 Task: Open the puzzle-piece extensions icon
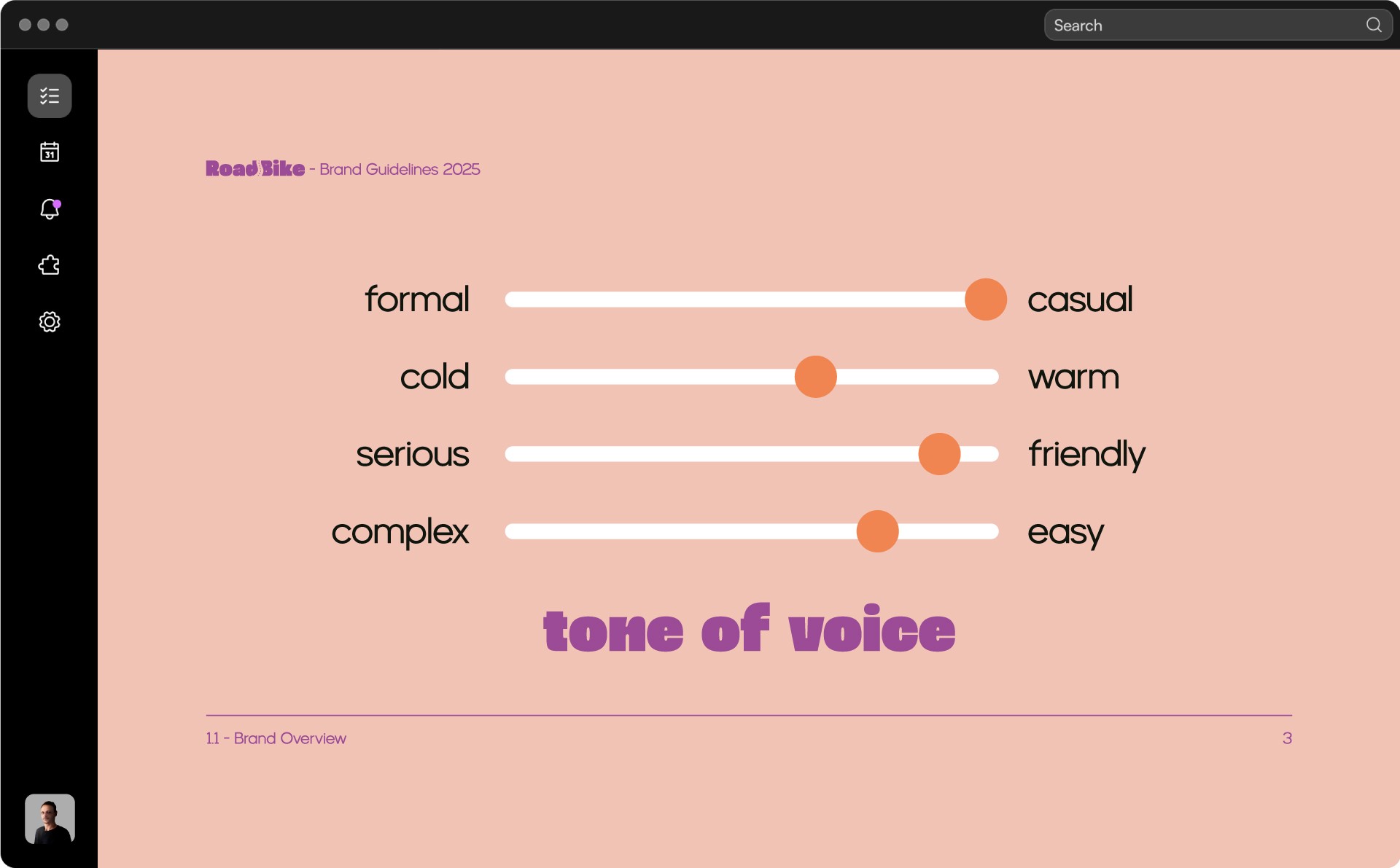coord(50,265)
